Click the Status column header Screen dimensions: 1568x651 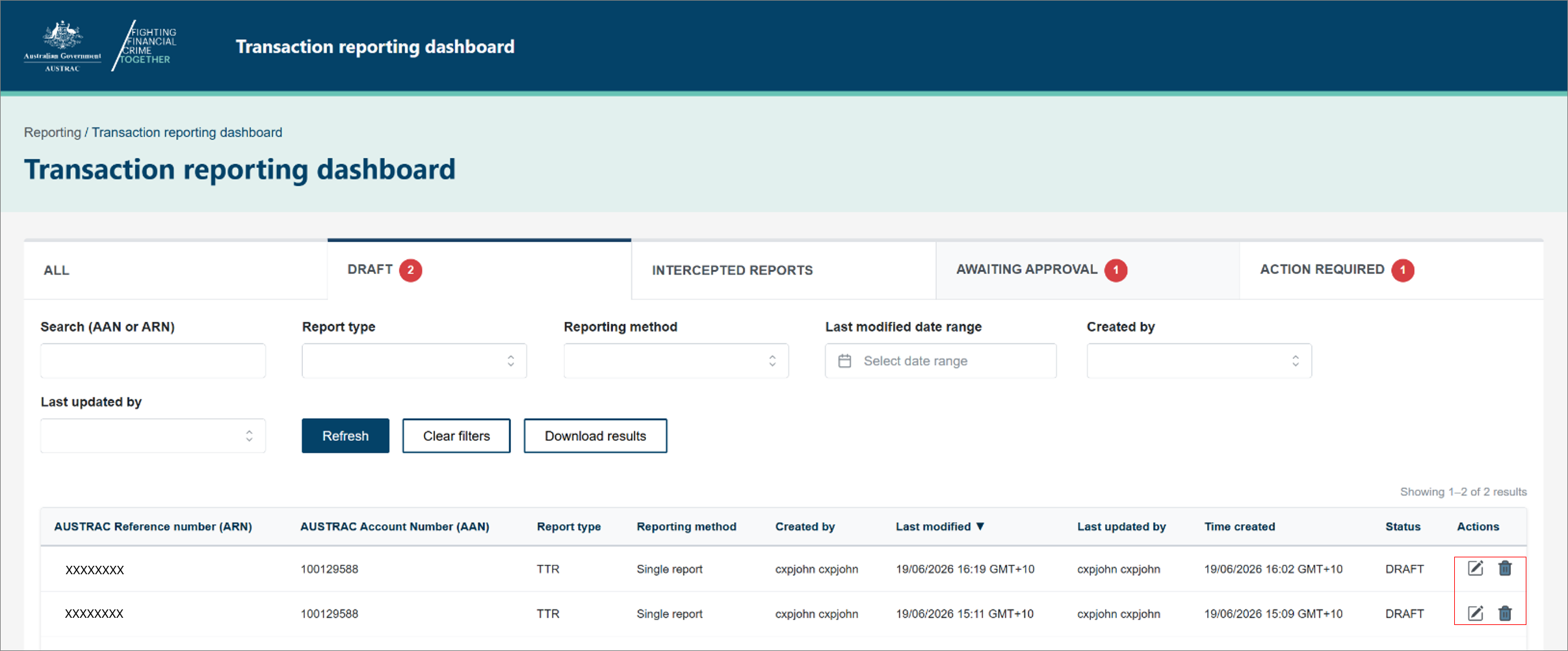[x=1403, y=527]
